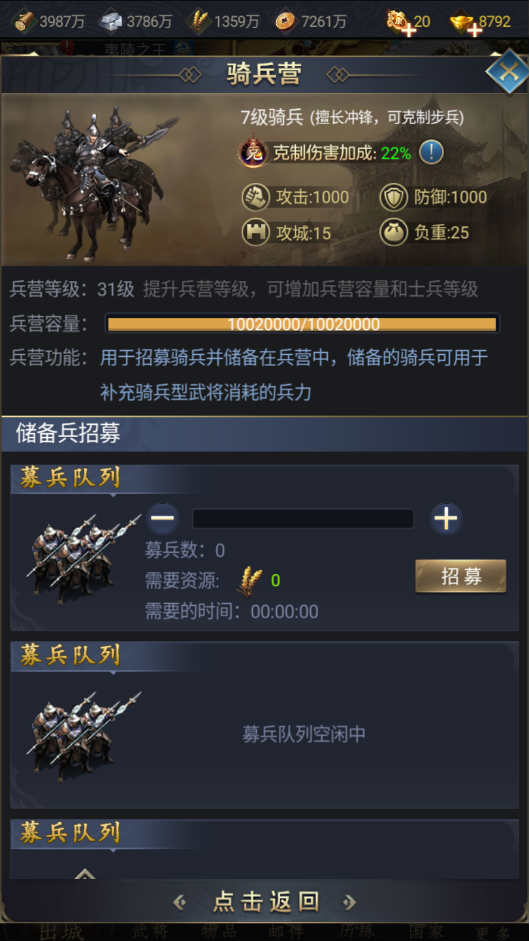The width and height of the screenshot is (529, 941).
Task: Increase recruit count with plus button
Action: click(446, 519)
